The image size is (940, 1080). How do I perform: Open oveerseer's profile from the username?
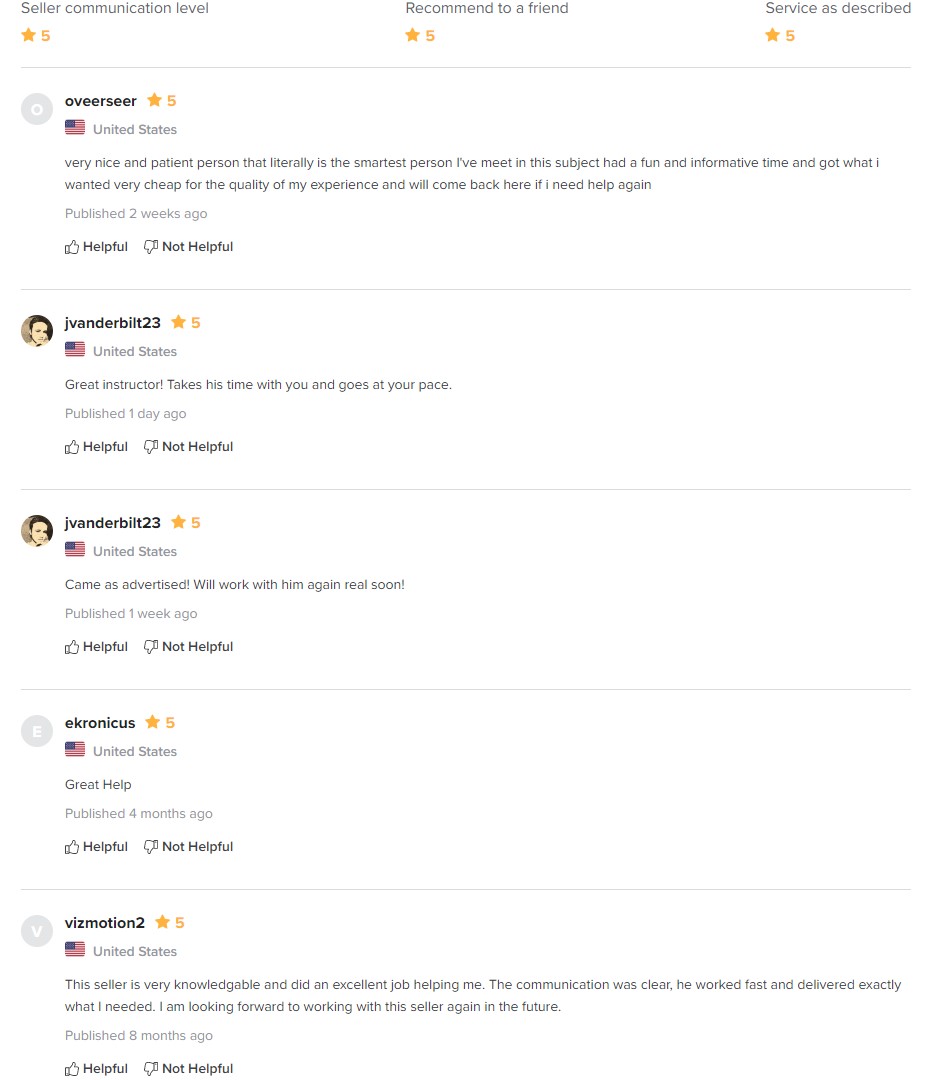pyautogui.click(x=101, y=101)
